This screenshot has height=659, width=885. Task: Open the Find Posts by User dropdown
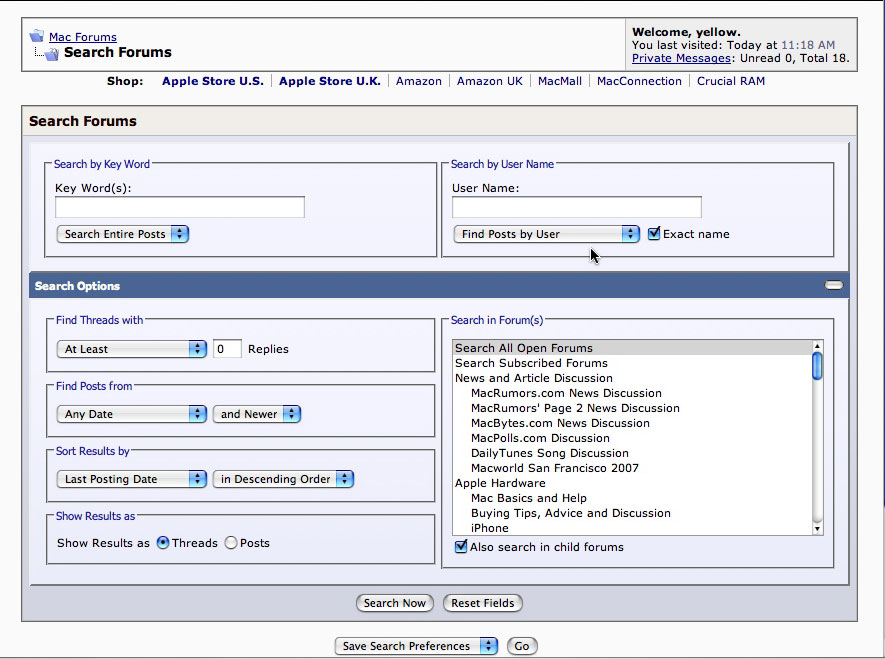pyautogui.click(x=546, y=234)
